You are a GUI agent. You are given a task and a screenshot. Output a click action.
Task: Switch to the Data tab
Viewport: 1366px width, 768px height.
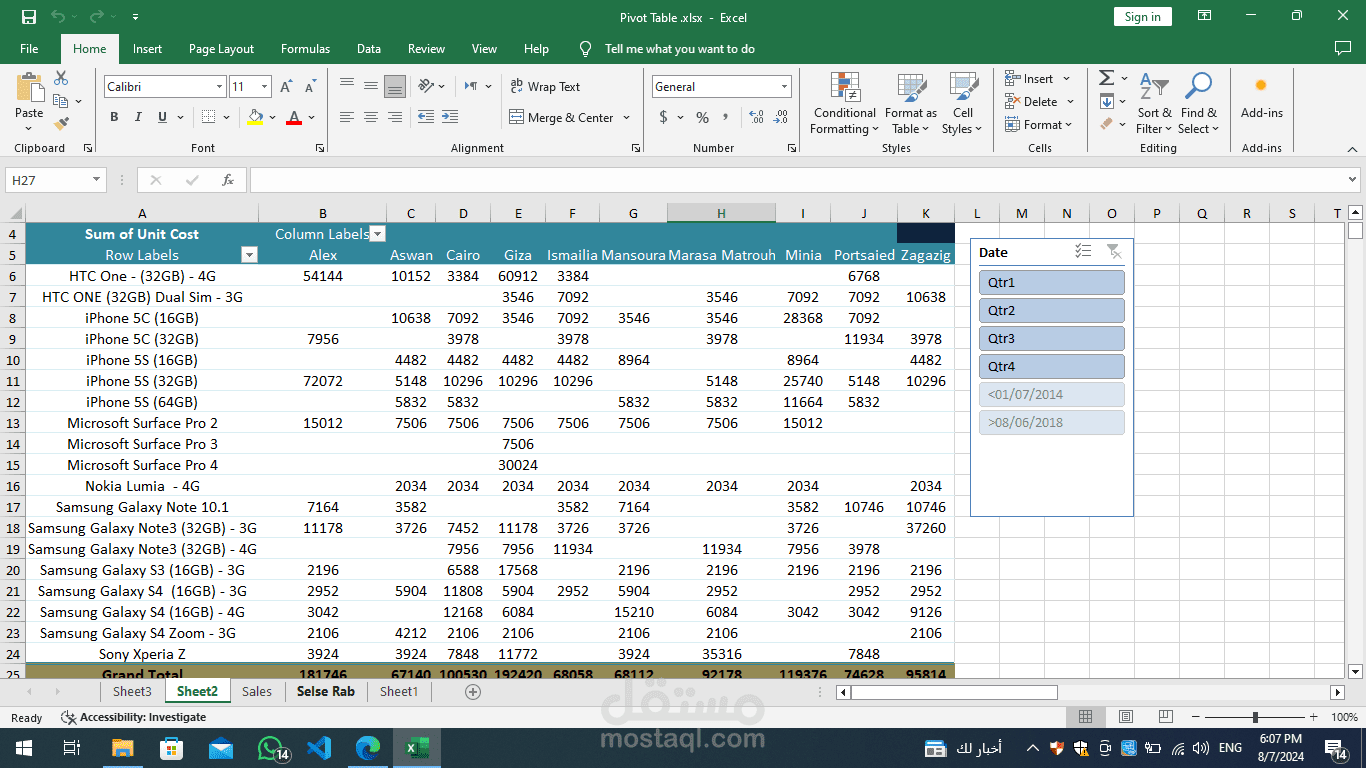369,49
